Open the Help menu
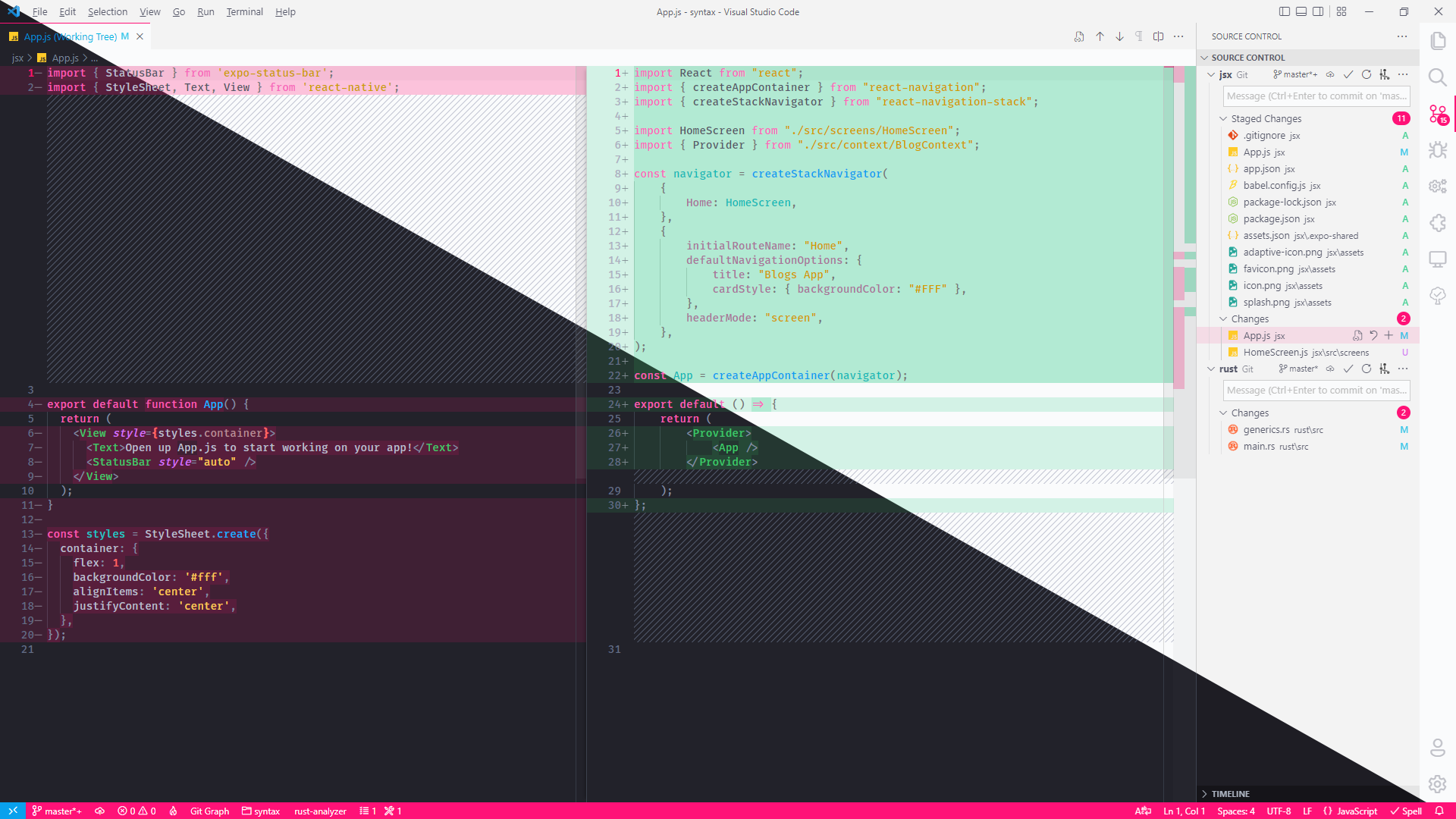Screen dimensions: 1456x819 [x=285, y=11]
